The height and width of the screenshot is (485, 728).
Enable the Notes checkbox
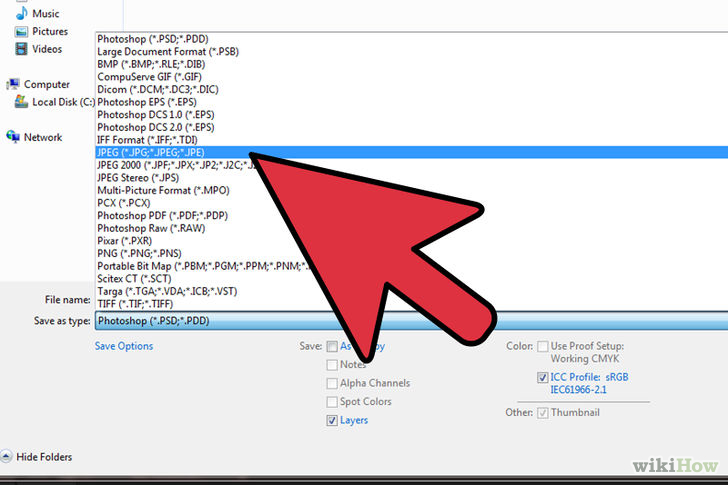[332, 365]
